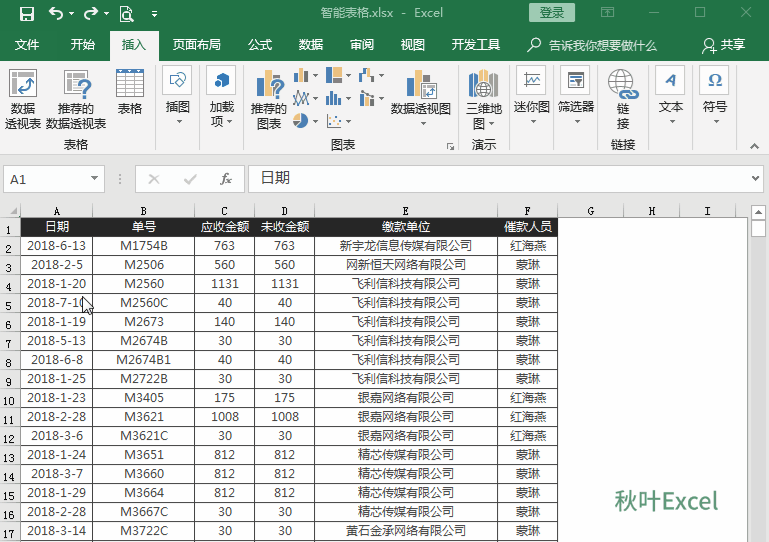Open the Sparklines (迷你图) dropdown

tap(531, 92)
